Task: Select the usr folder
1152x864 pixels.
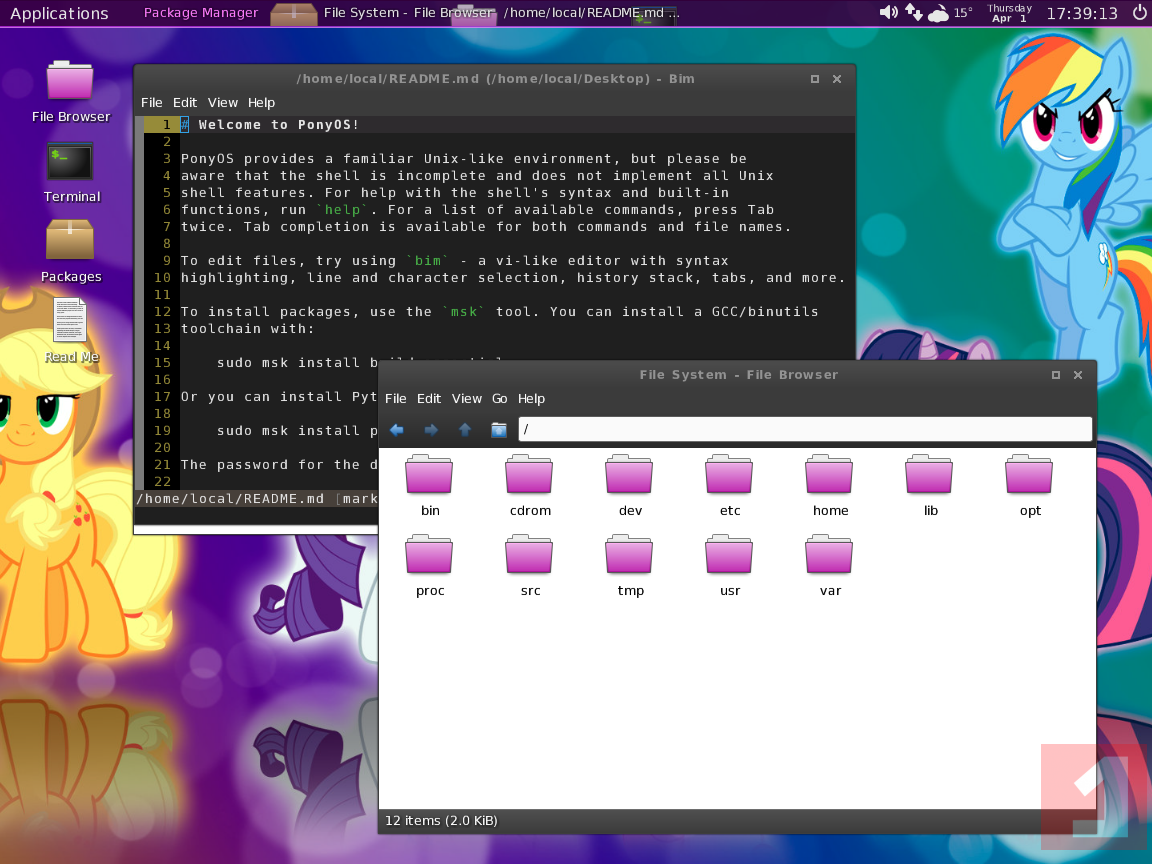Action: [730, 555]
